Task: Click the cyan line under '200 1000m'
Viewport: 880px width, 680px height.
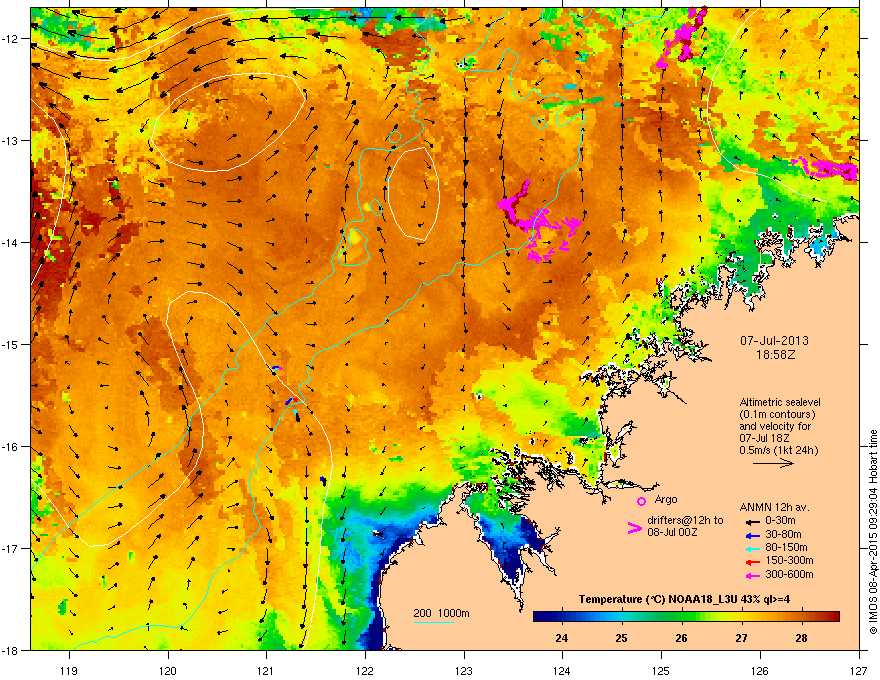Action: pyautogui.click(x=433, y=622)
